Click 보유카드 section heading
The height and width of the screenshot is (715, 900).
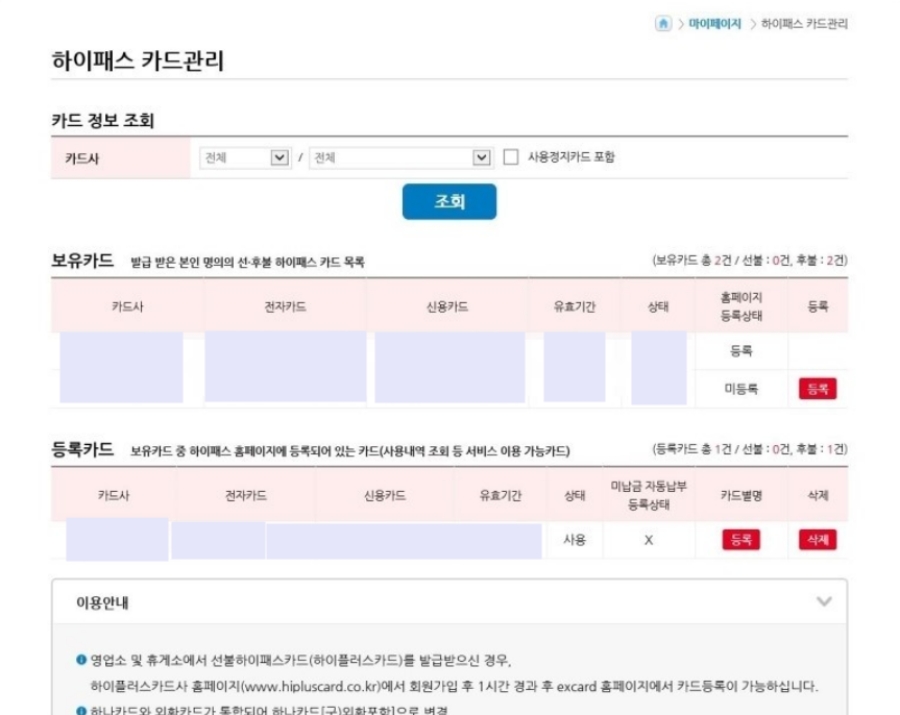[x=83, y=261]
